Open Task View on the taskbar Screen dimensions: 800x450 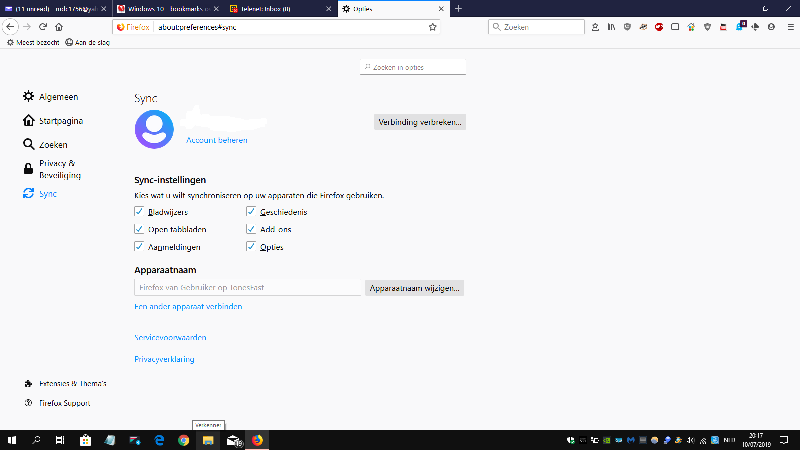click(60, 440)
